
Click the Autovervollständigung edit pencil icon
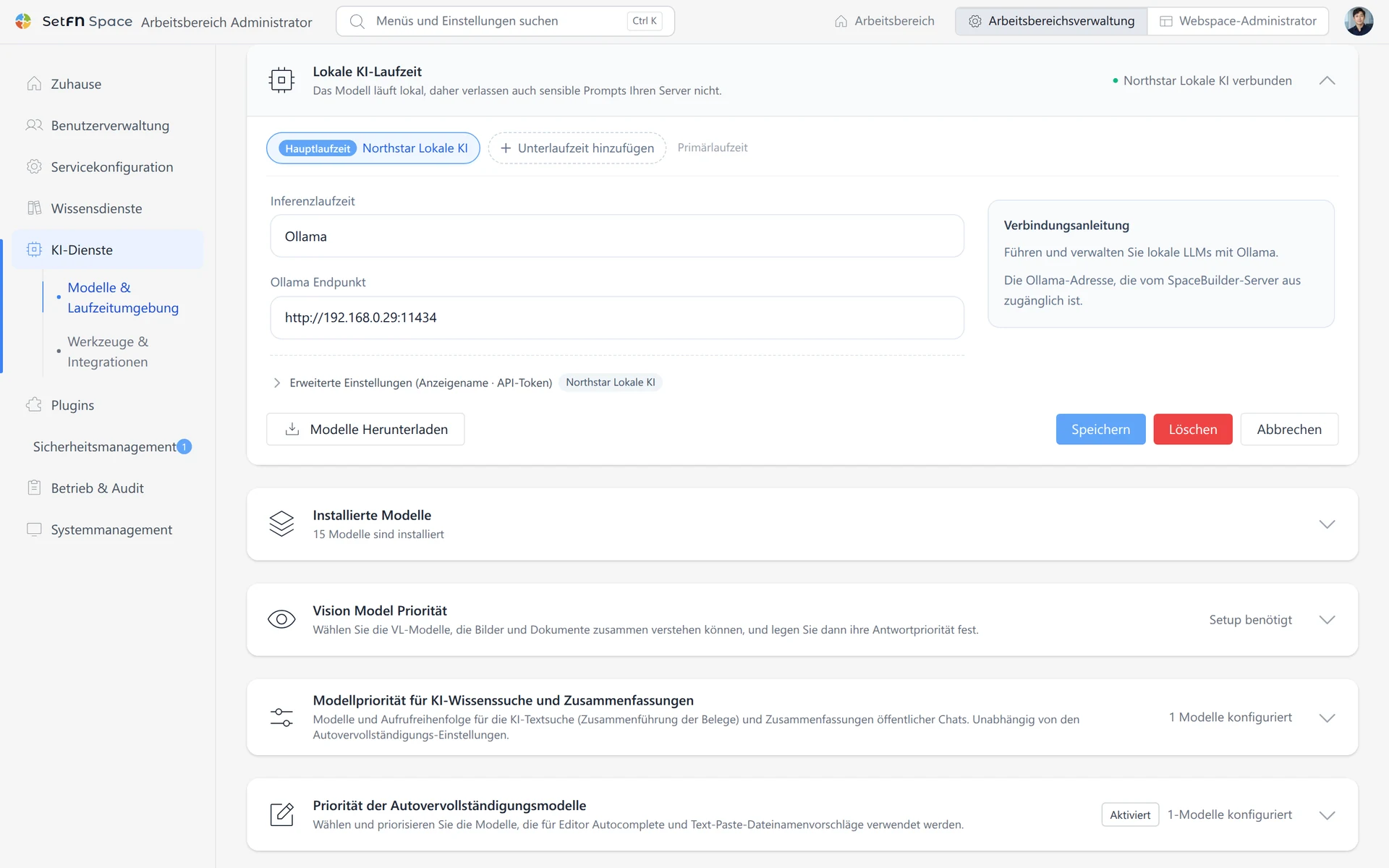tap(281, 814)
